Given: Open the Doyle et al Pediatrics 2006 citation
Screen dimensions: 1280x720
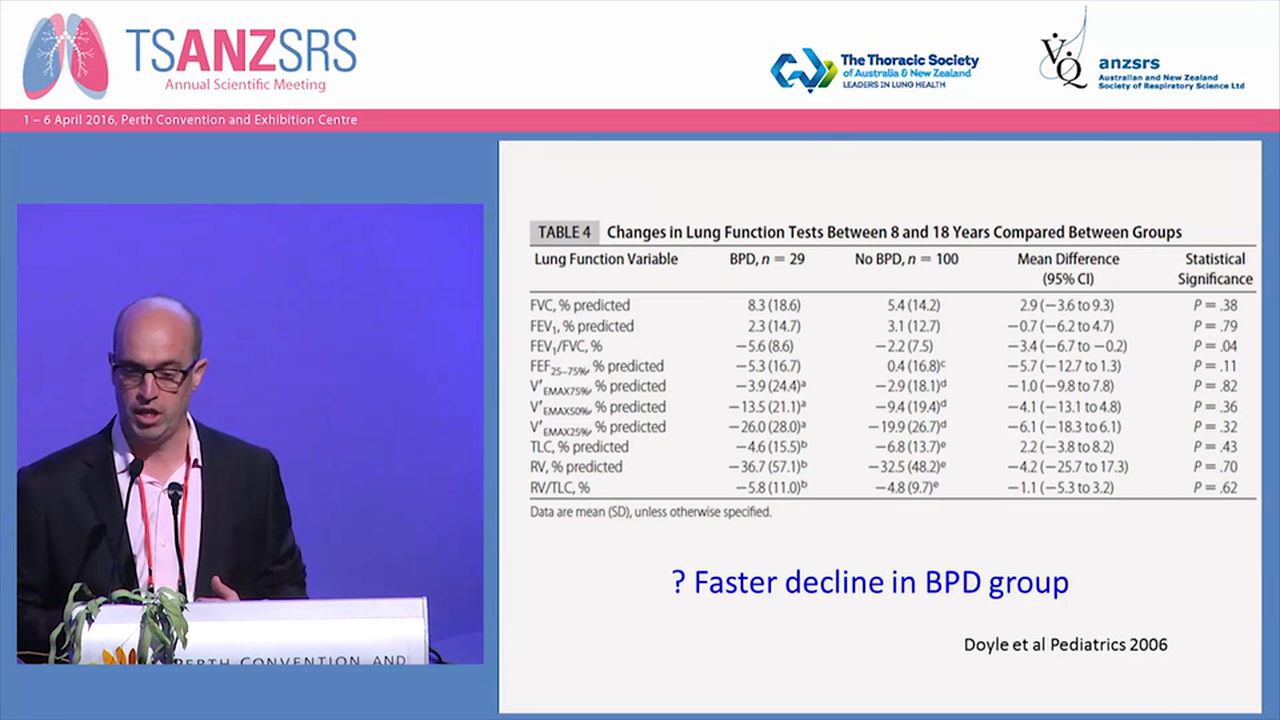Looking at the screenshot, I should point(1065,645).
